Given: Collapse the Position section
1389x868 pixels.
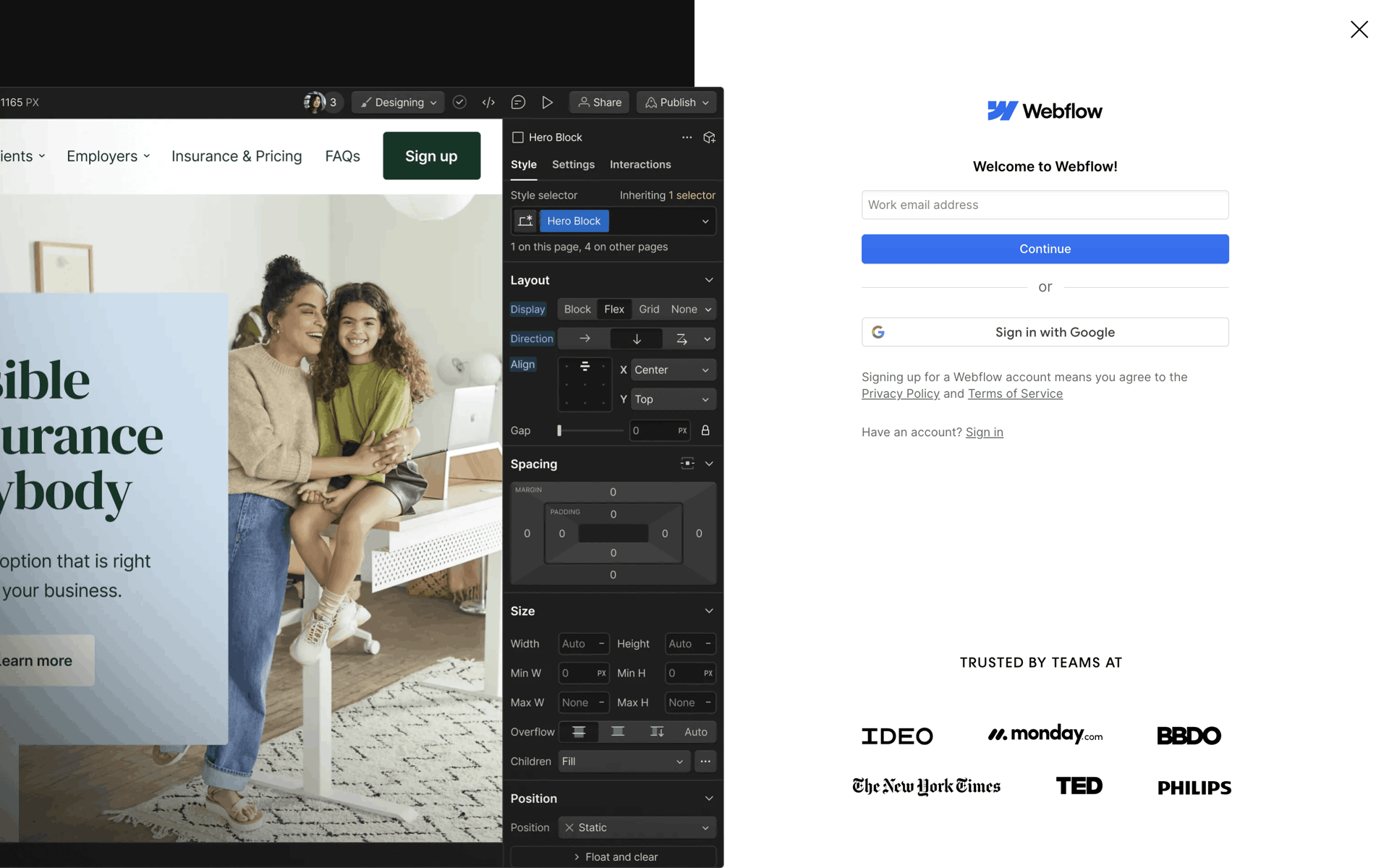Looking at the screenshot, I should pyautogui.click(x=709, y=799).
